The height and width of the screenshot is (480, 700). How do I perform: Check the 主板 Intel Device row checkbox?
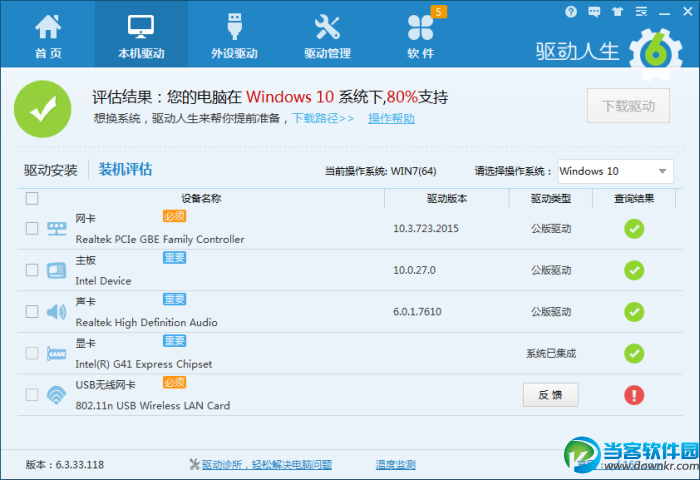32,270
